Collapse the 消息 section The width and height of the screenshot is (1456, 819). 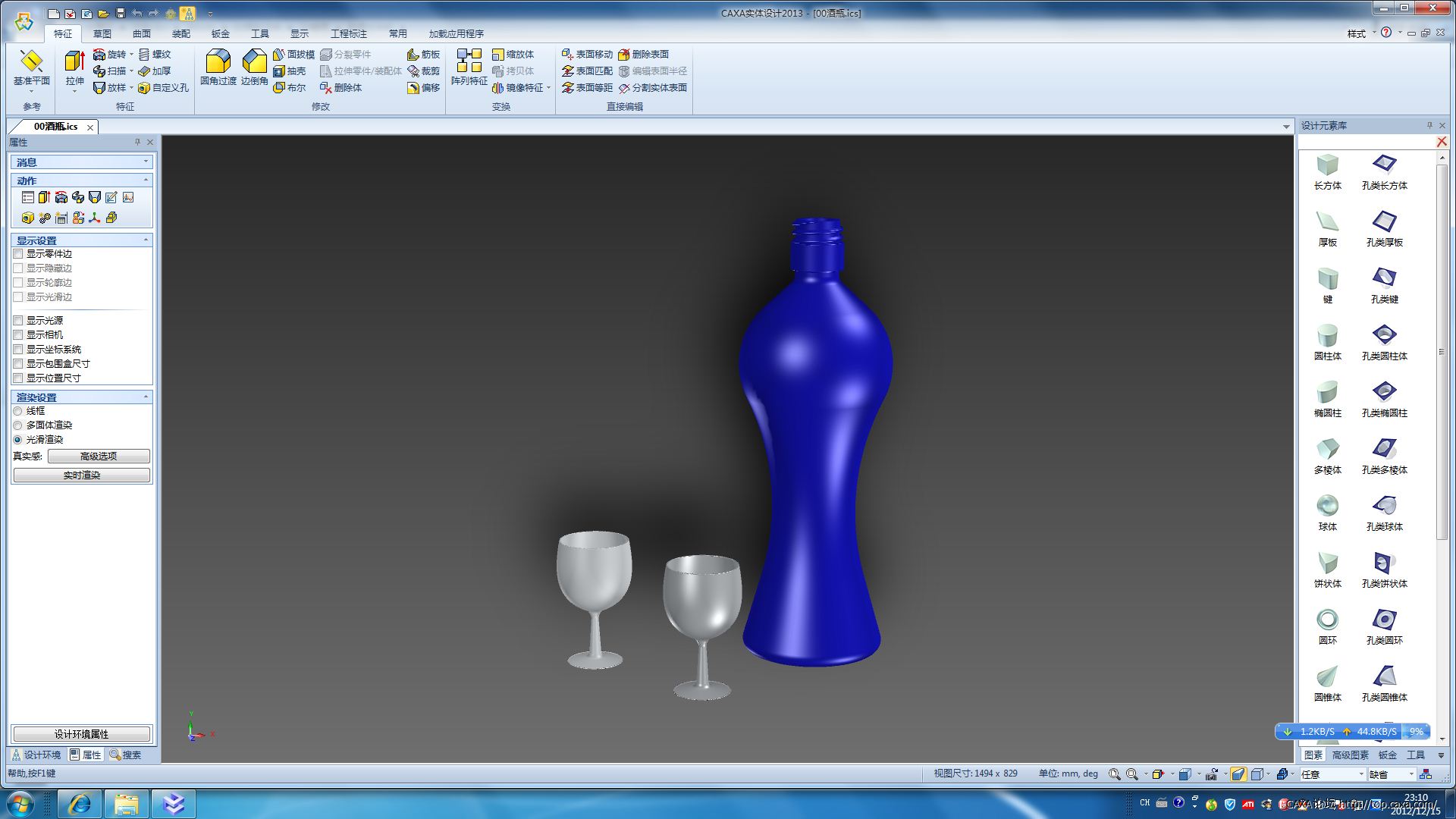click(146, 162)
